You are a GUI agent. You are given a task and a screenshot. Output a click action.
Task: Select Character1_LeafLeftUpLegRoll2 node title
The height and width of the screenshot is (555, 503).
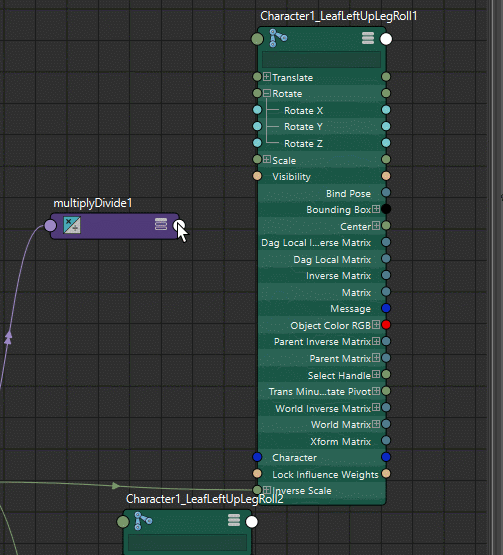(205, 499)
